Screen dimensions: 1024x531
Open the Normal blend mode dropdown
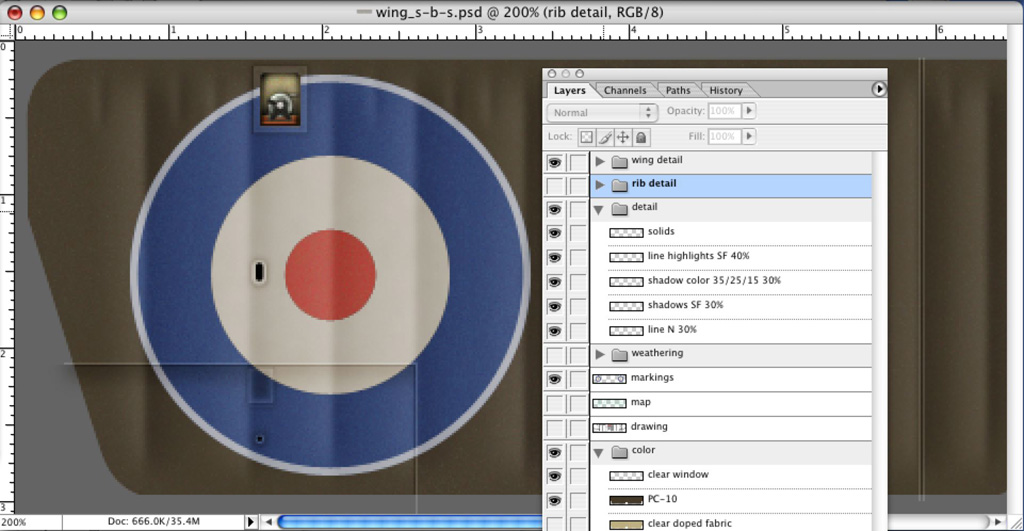601,112
